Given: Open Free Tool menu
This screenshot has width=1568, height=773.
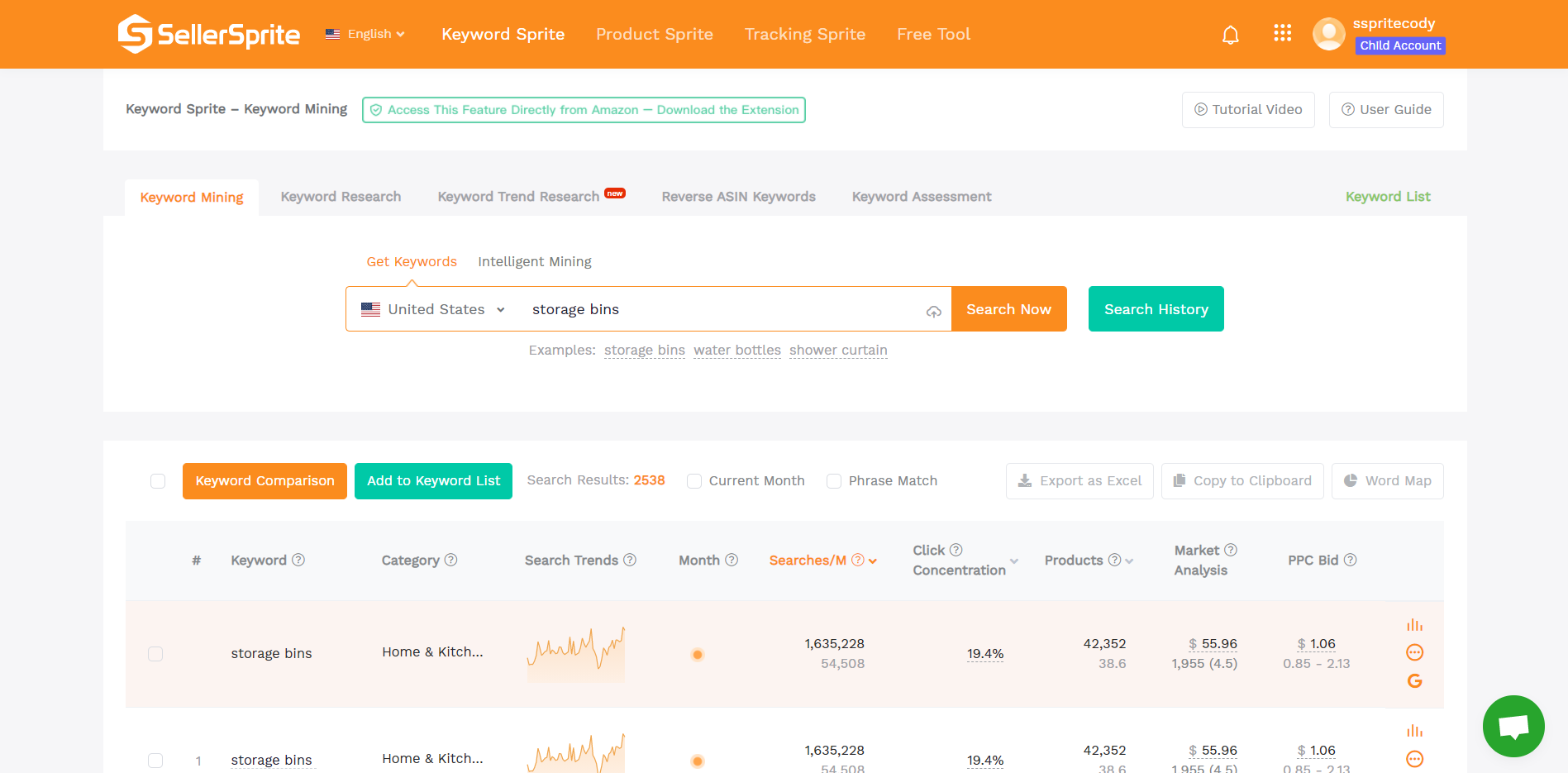Looking at the screenshot, I should tap(933, 34).
